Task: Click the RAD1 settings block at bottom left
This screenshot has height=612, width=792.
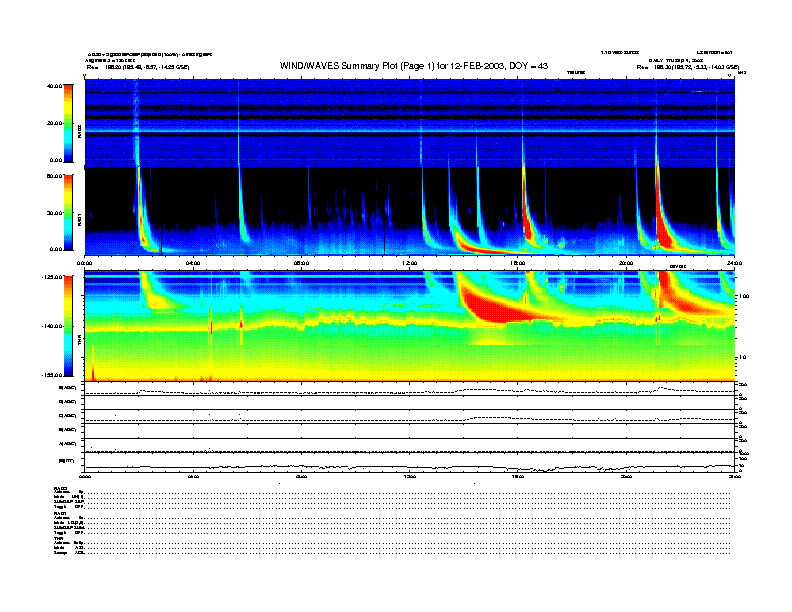Action: click(69, 523)
